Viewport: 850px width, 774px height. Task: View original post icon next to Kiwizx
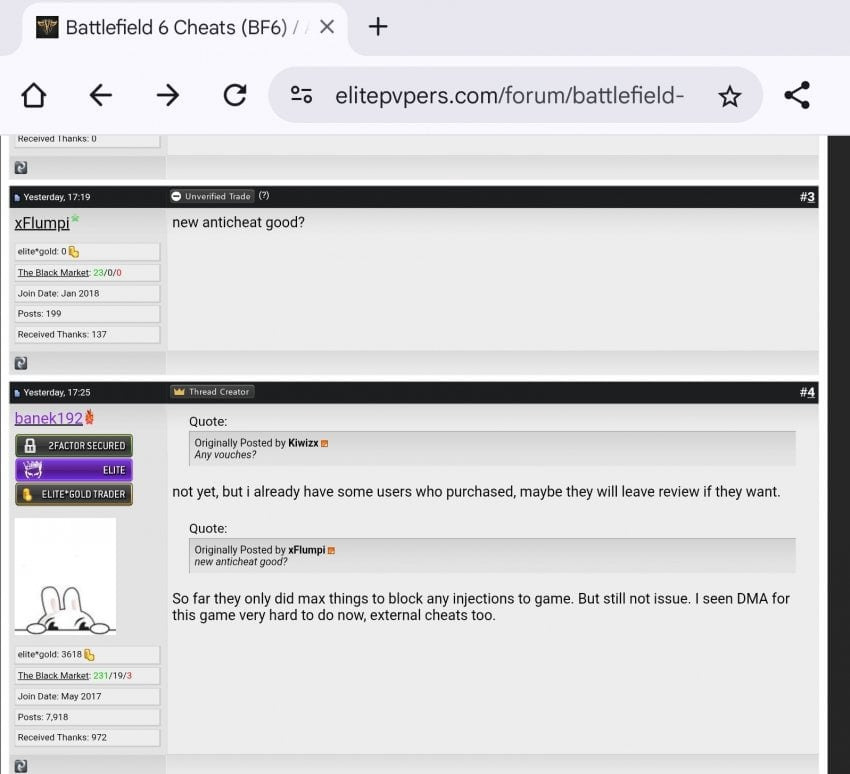325,443
